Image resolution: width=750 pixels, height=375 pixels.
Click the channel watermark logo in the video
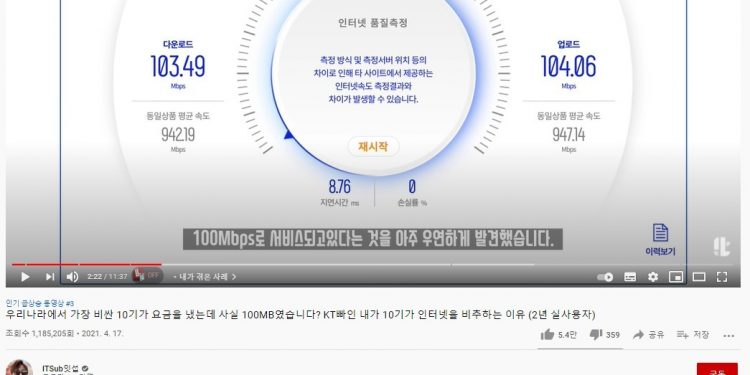tap(721, 246)
